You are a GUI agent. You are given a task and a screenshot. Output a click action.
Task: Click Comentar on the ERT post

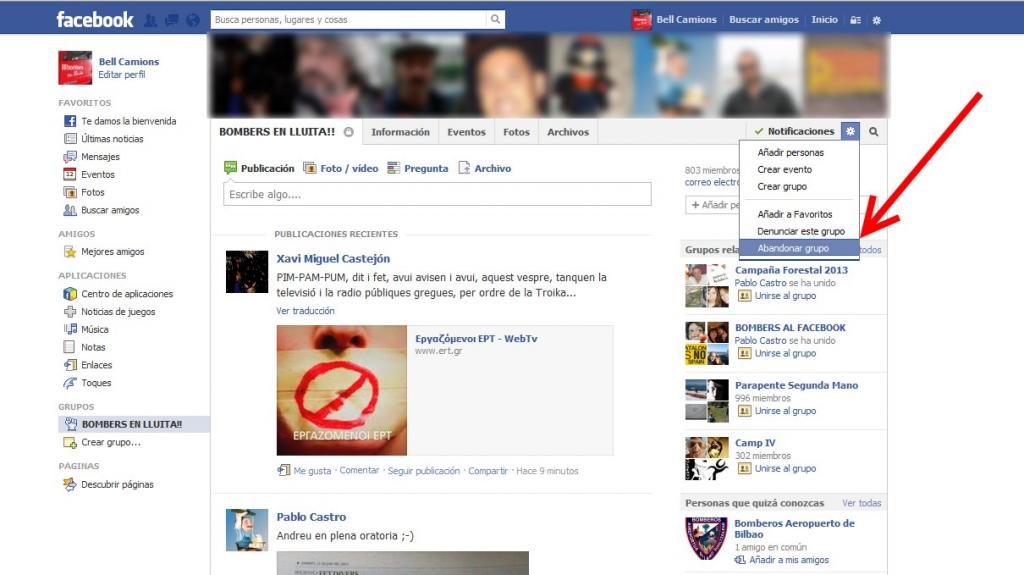point(359,470)
